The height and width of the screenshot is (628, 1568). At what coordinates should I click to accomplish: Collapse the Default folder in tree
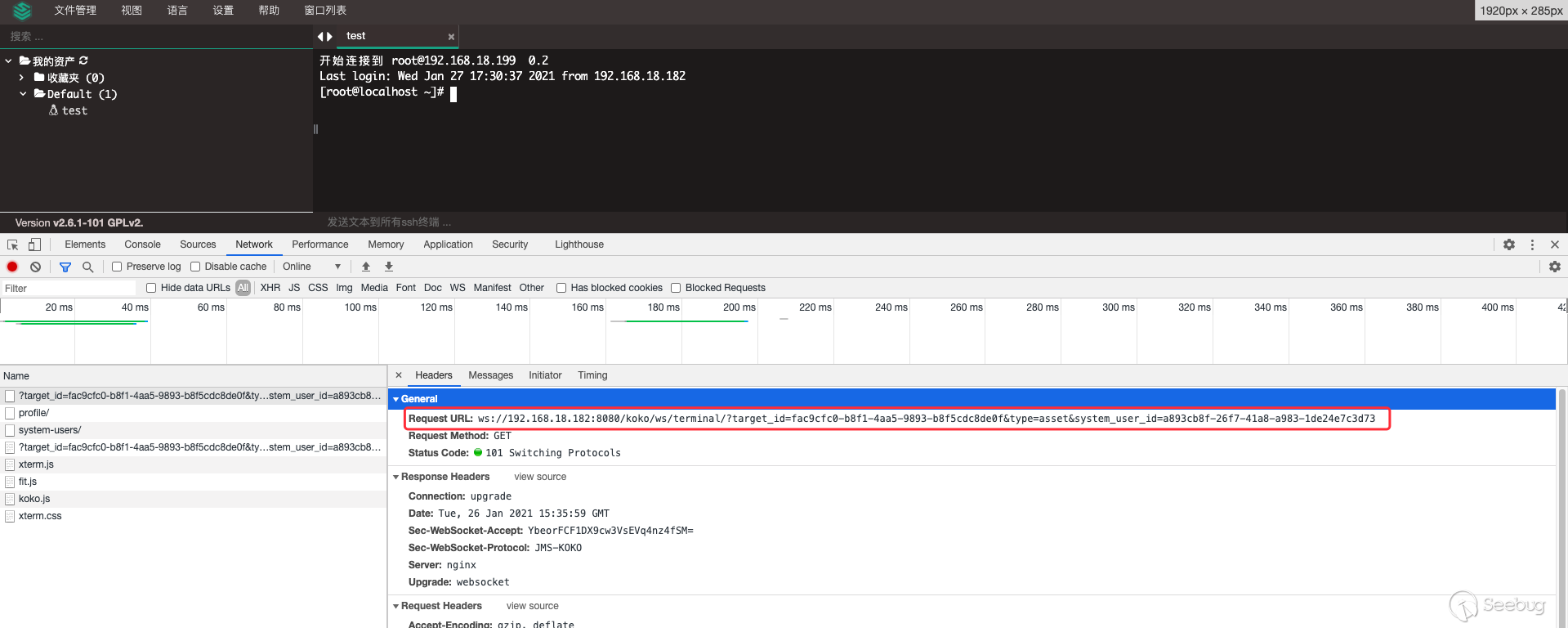[23, 94]
